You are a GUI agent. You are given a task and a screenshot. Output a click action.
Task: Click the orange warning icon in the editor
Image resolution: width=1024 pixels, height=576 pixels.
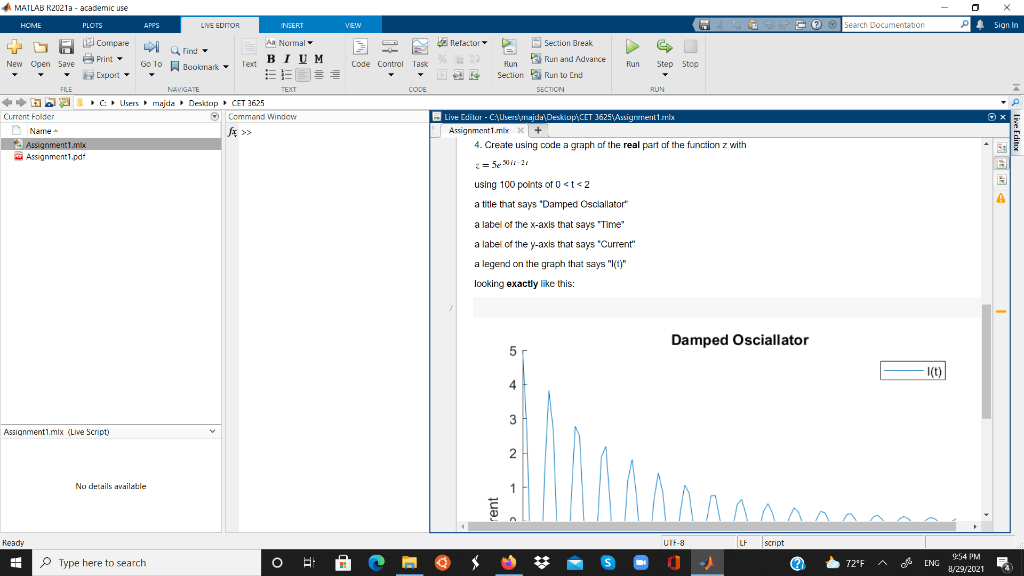pyautogui.click(x=1000, y=198)
